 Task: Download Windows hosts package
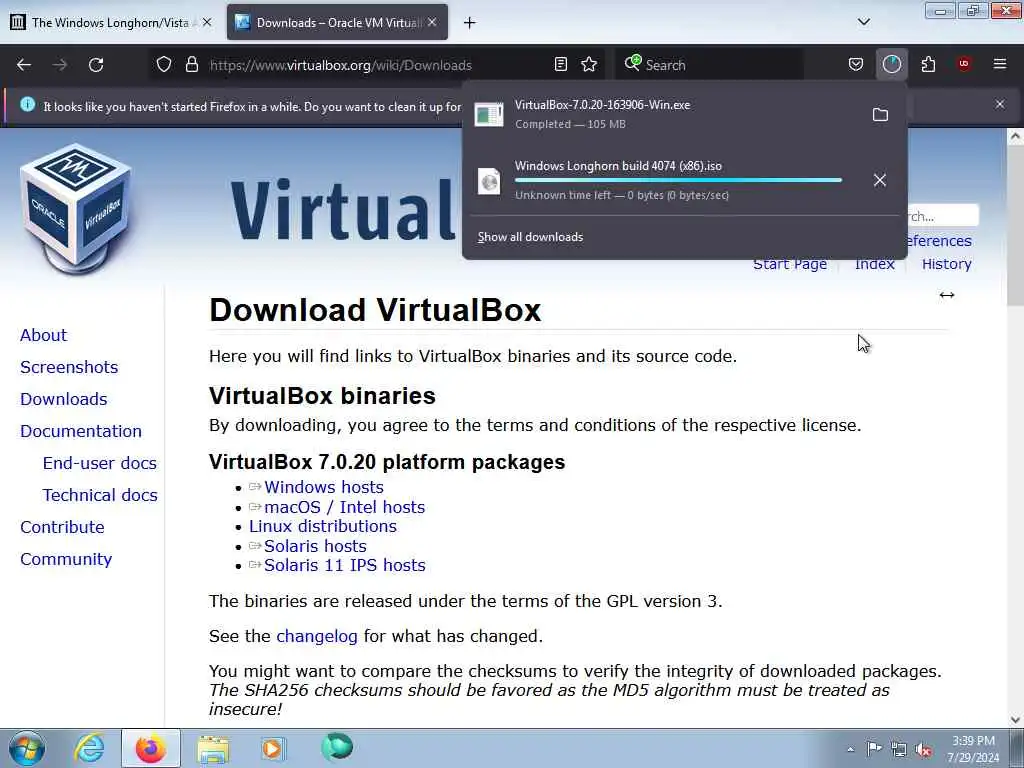324,487
